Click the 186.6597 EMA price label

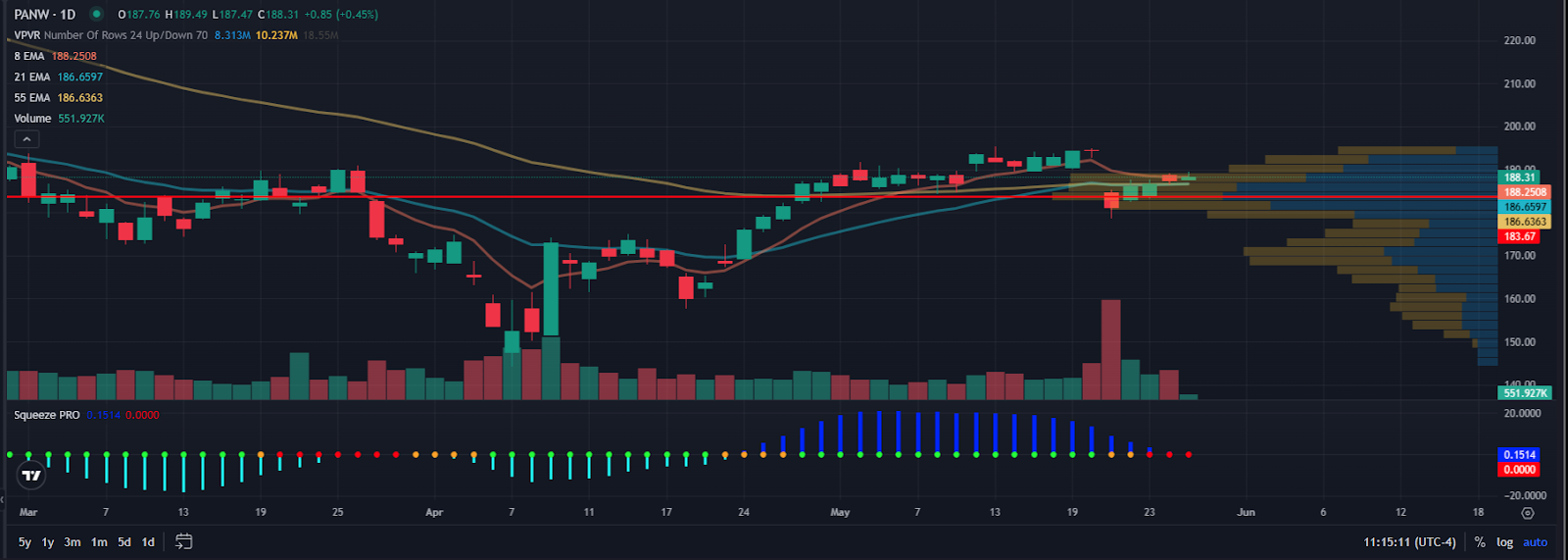[x=1525, y=207]
